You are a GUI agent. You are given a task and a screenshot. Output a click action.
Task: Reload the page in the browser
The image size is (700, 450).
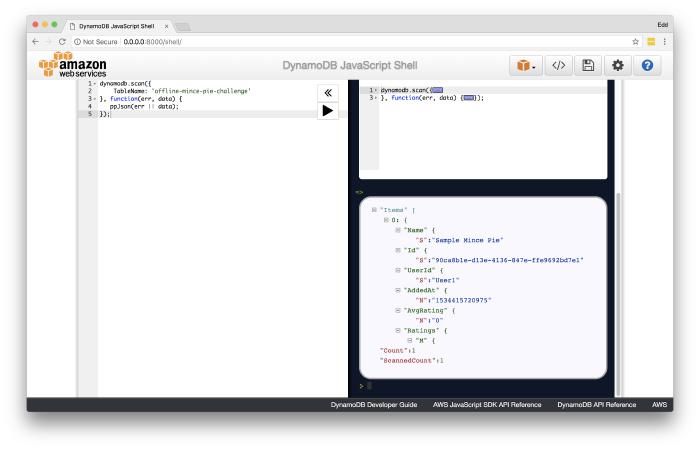62,42
